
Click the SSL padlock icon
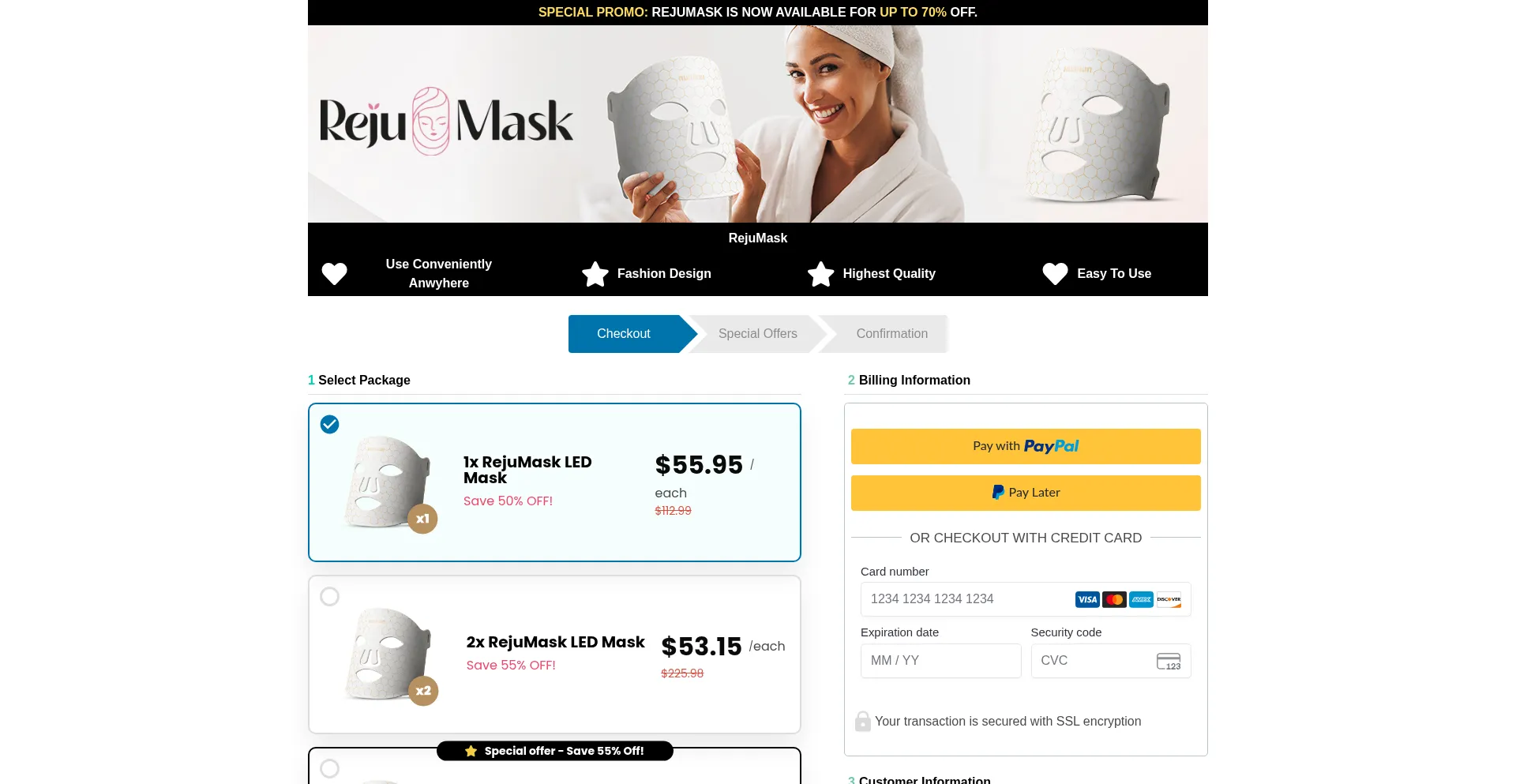tap(863, 721)
